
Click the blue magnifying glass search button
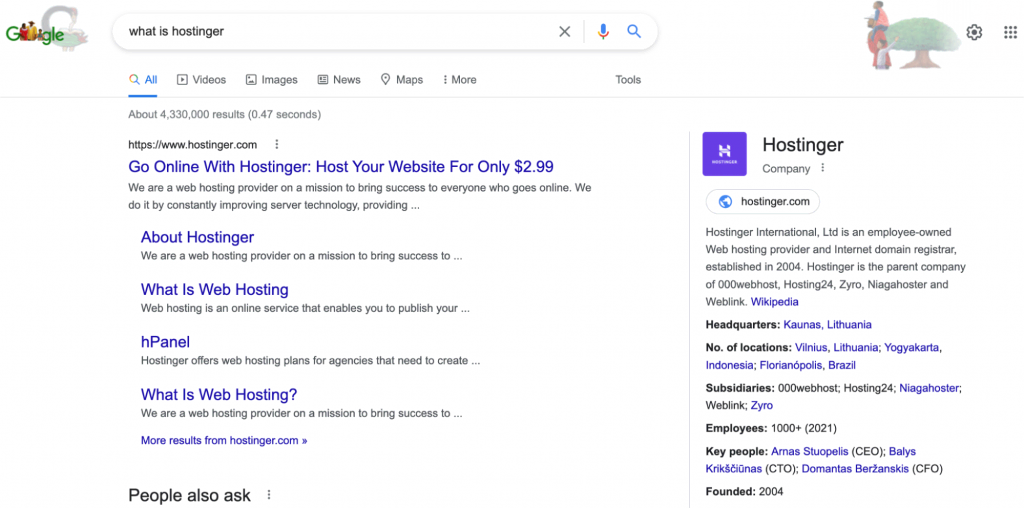pos(634,32)
